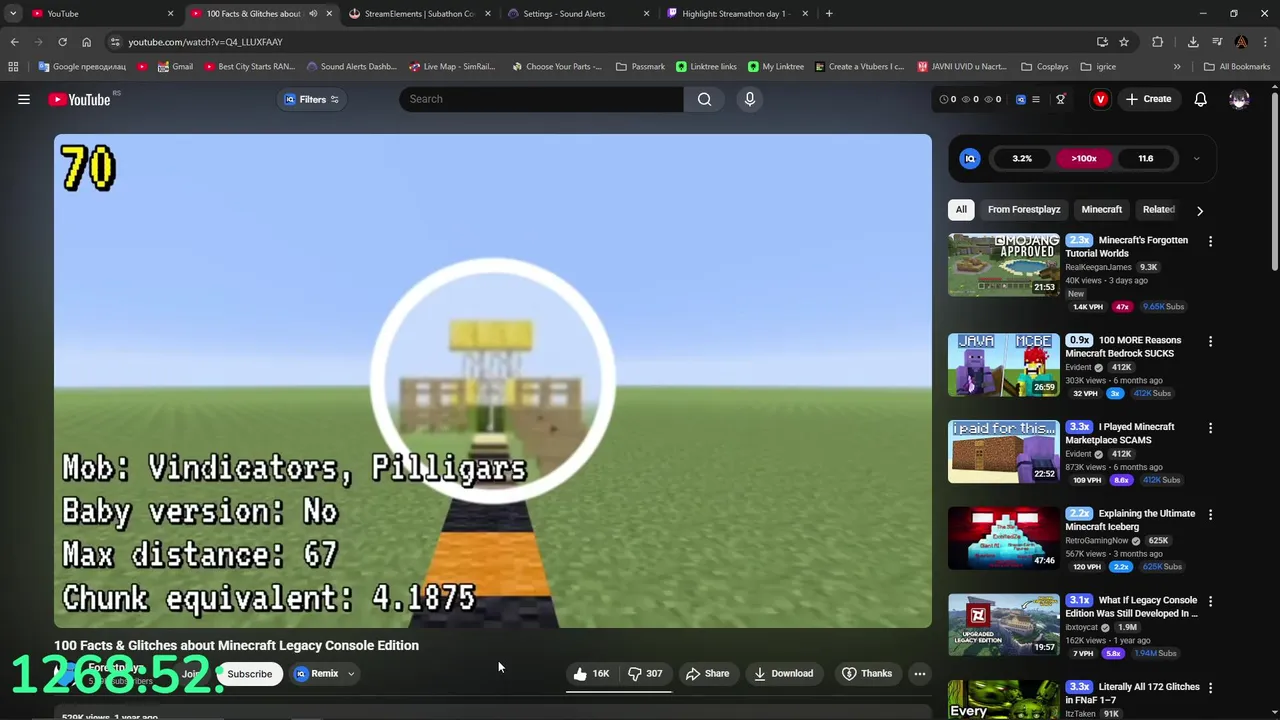Open more actions ellipsis under video
Screen dimensions: 1280x720
pyautogui.click(x=920, y=674)
